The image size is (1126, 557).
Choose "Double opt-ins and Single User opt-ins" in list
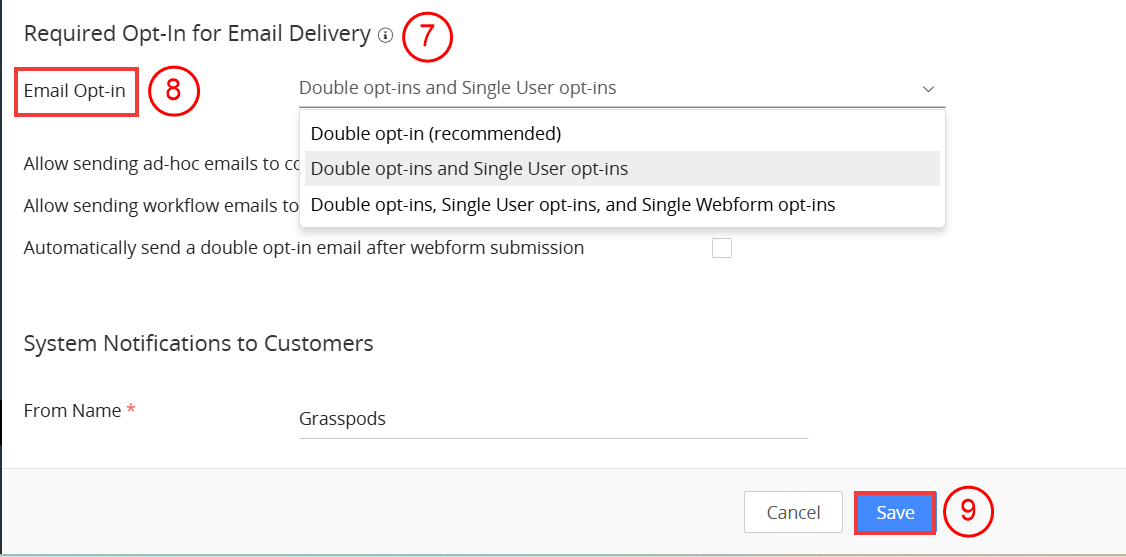[x=470, y=169]
